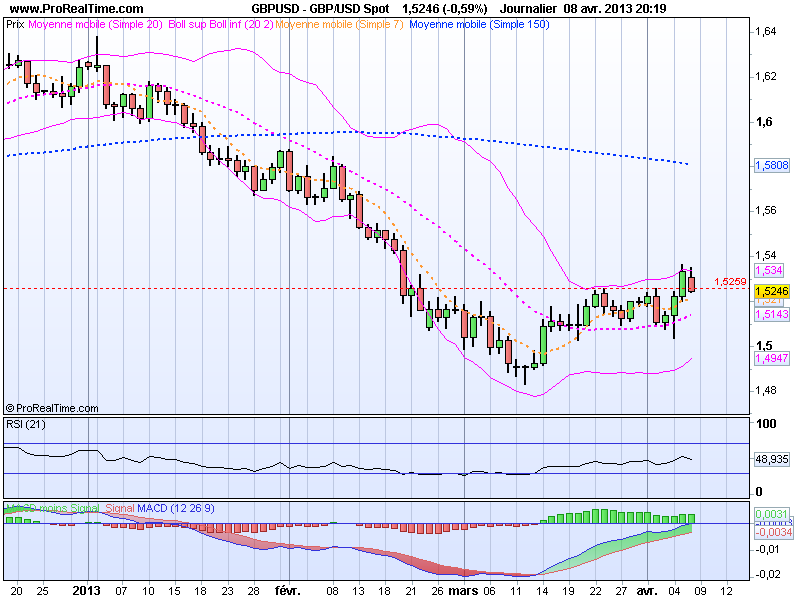
Task: Click the 12 date label on time axis
Action: click(x=727, y=591)
